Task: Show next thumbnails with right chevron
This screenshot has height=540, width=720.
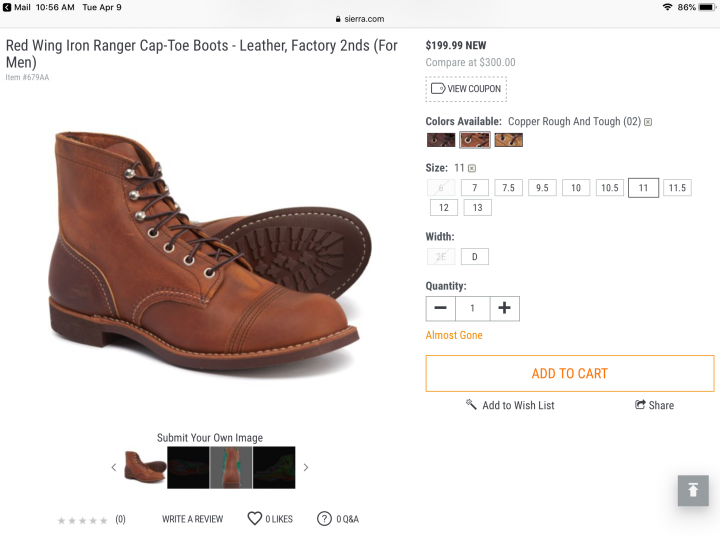Action: point(306,467)
